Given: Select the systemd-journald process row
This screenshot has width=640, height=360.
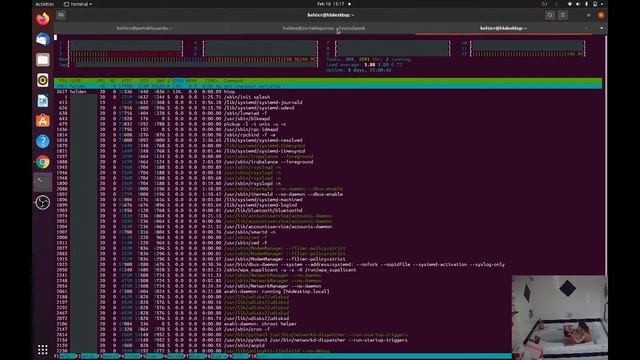Looking at the screenshot, I should click(x=328, y=102).
